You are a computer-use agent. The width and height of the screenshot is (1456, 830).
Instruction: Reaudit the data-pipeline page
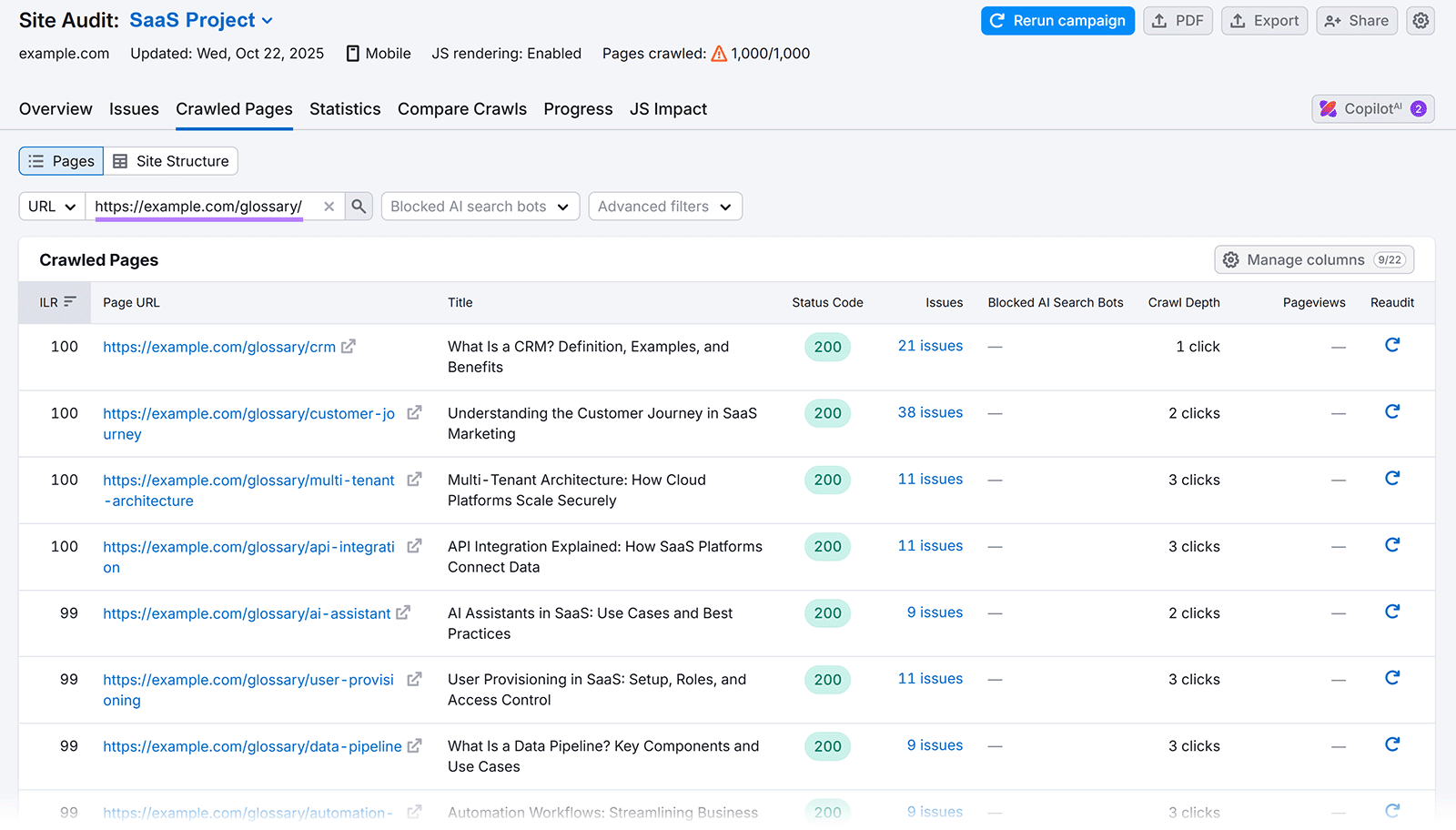pos(1392,744)
